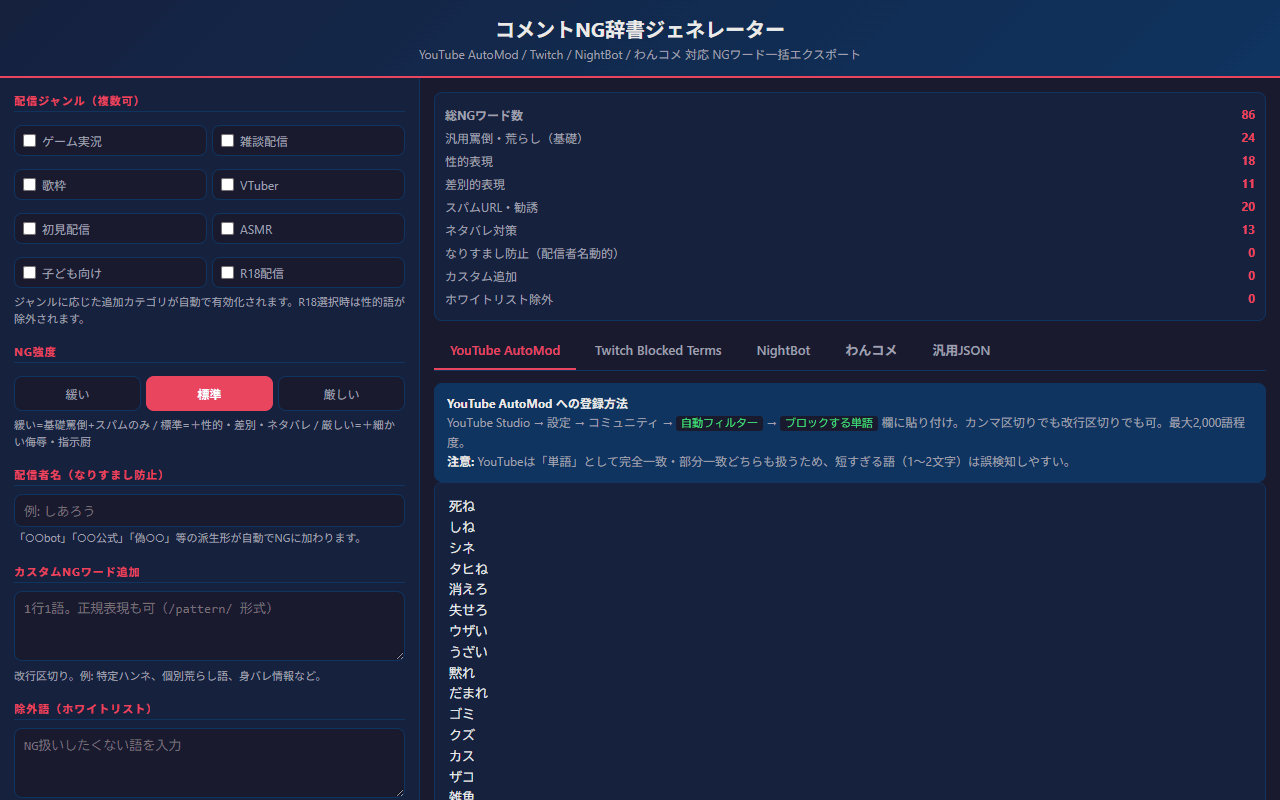Enable 初見配信 checkbox
This screenshot has width=1280, height=800.
click(30, 229)
